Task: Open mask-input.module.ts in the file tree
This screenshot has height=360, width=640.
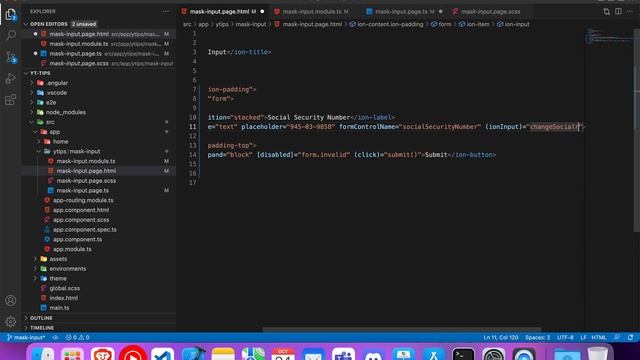Action: 86,161
